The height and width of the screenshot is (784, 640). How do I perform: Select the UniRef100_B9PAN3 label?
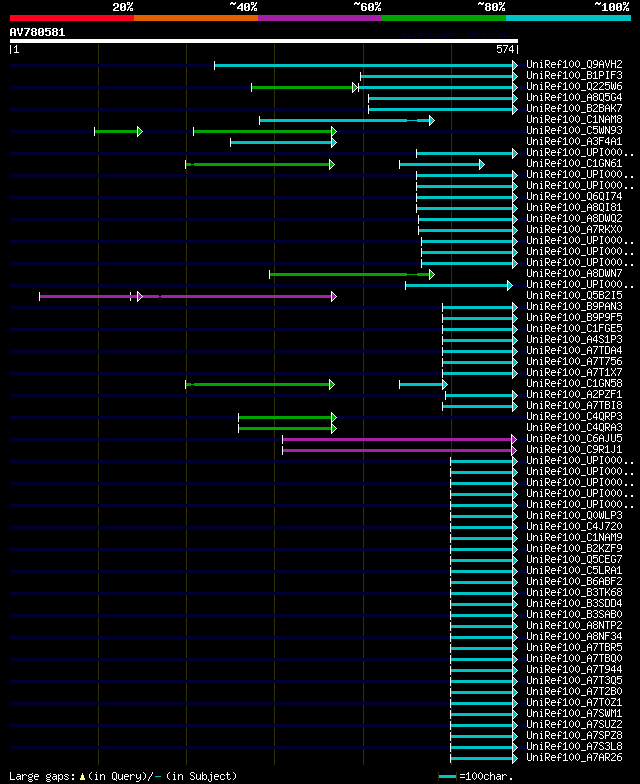click(x=574, y=306)
